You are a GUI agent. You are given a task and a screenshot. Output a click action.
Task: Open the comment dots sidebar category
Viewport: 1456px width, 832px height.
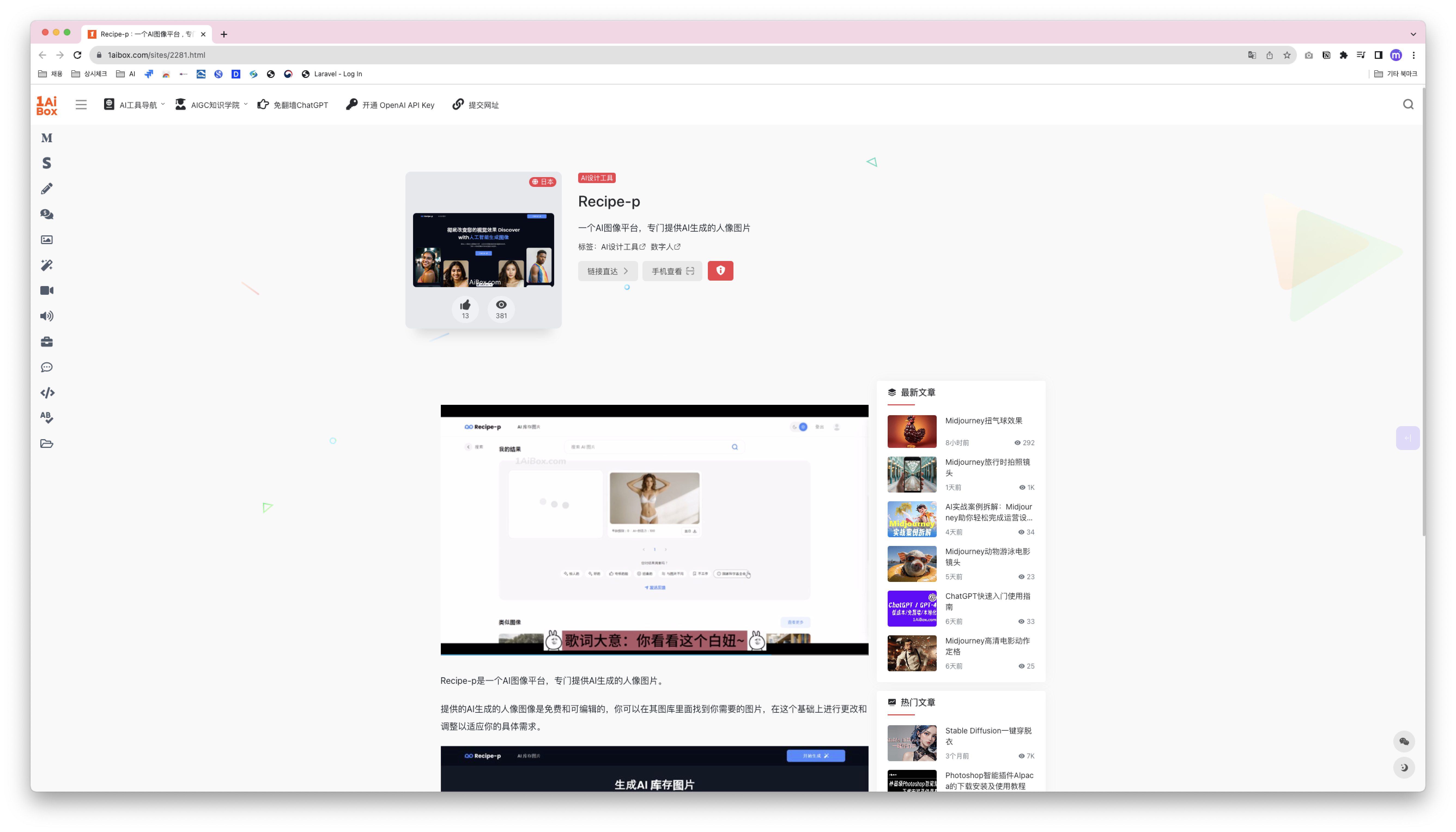[x=47, y=368]
